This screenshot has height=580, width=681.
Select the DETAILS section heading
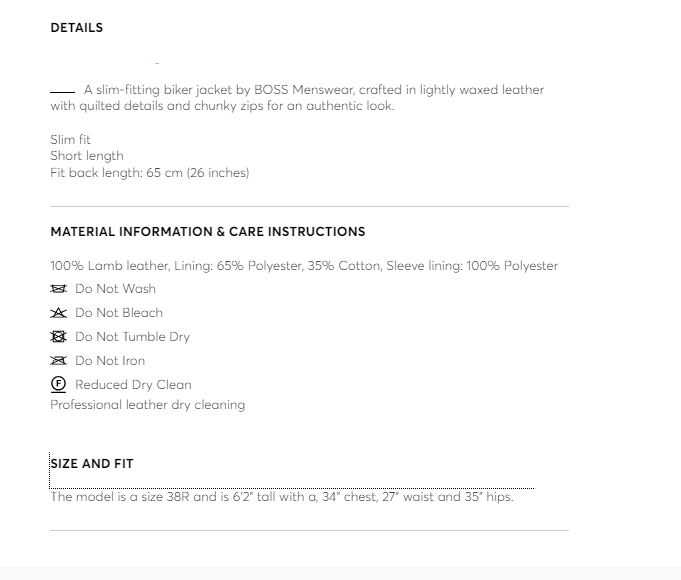[x=77, y=28]
